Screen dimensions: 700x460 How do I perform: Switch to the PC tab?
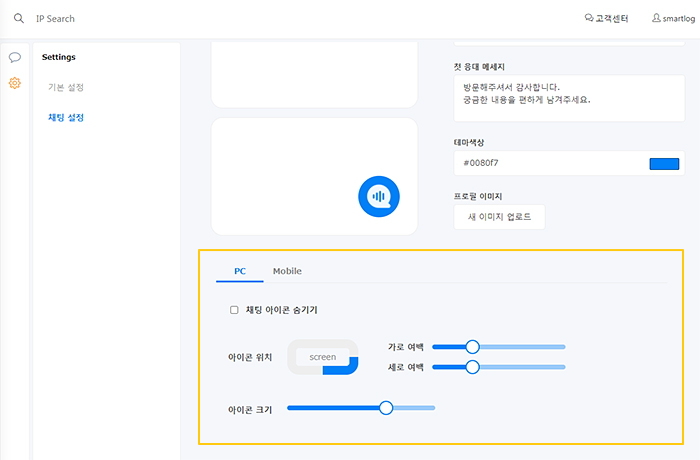click(x=240, y=271)
